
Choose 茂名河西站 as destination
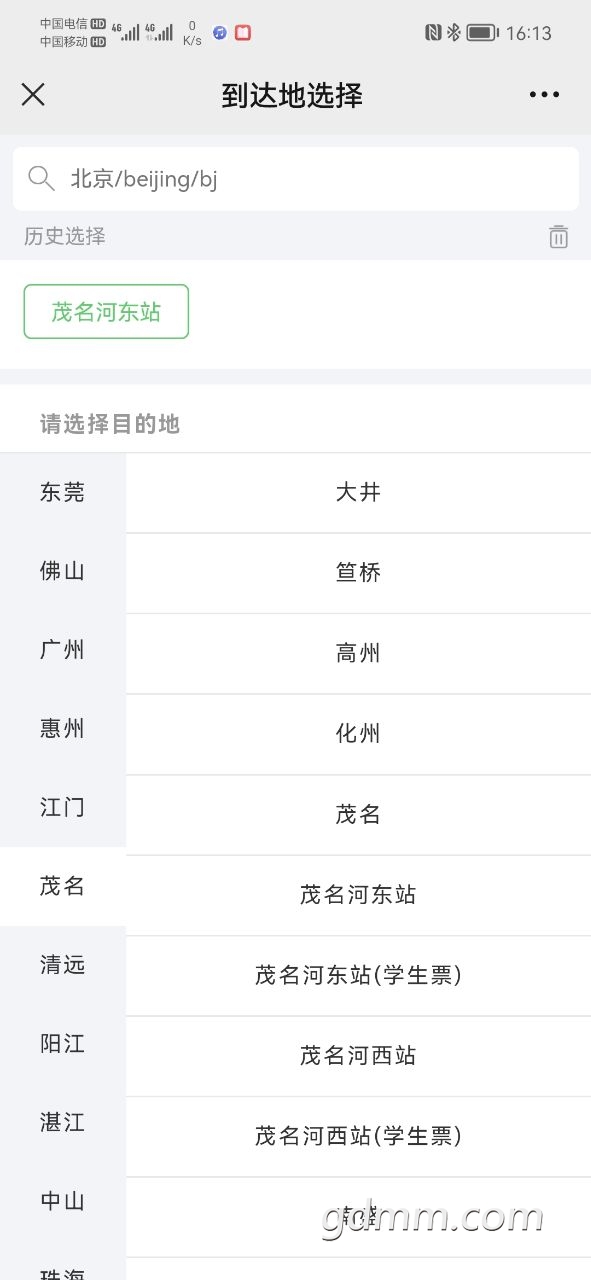(x=358, y=1056)
